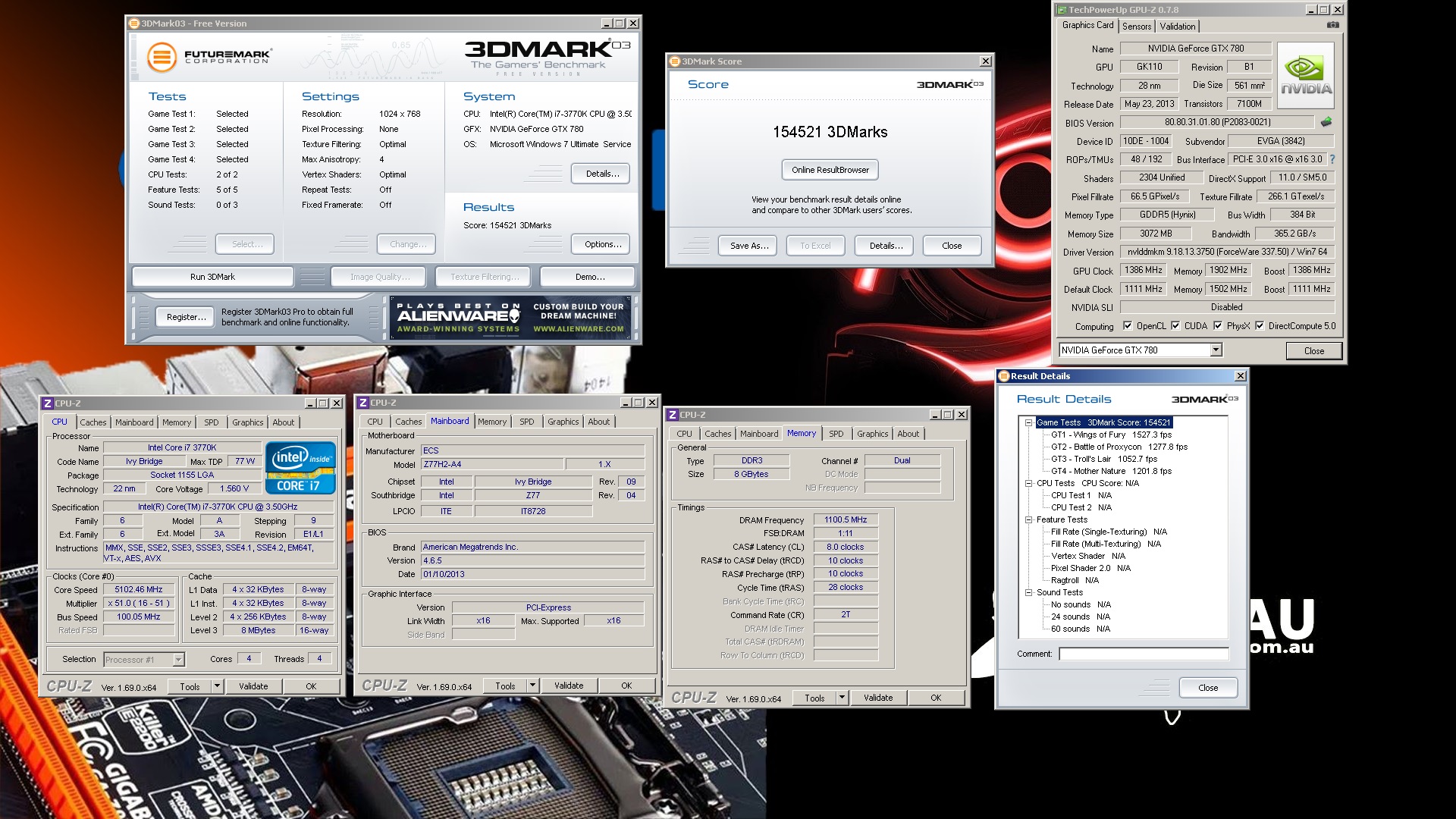Click the Comment input field
Image resolution: width=1456 pixels, height=819 pixels.
(1144, 654)
